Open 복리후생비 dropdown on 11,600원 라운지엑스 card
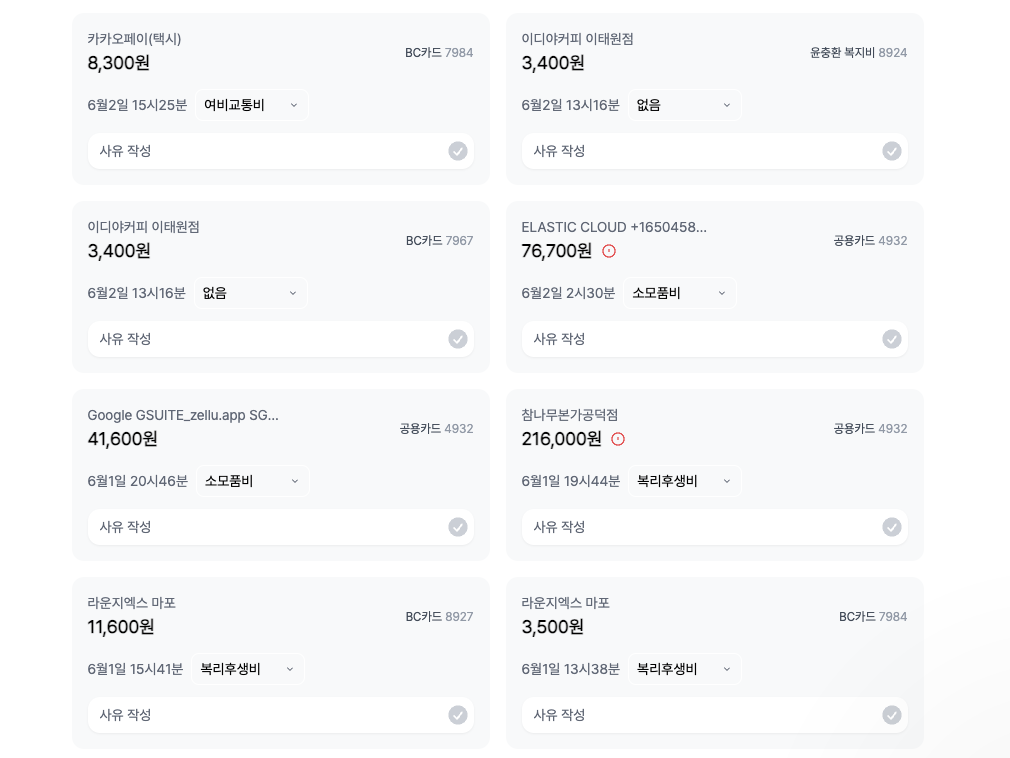Viewport: 1010px width, 758px height. pos(248,669)
